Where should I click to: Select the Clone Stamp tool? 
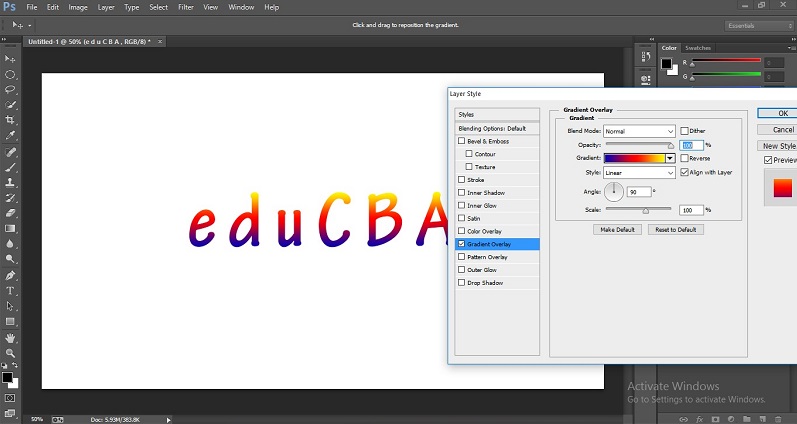point(10,183)
